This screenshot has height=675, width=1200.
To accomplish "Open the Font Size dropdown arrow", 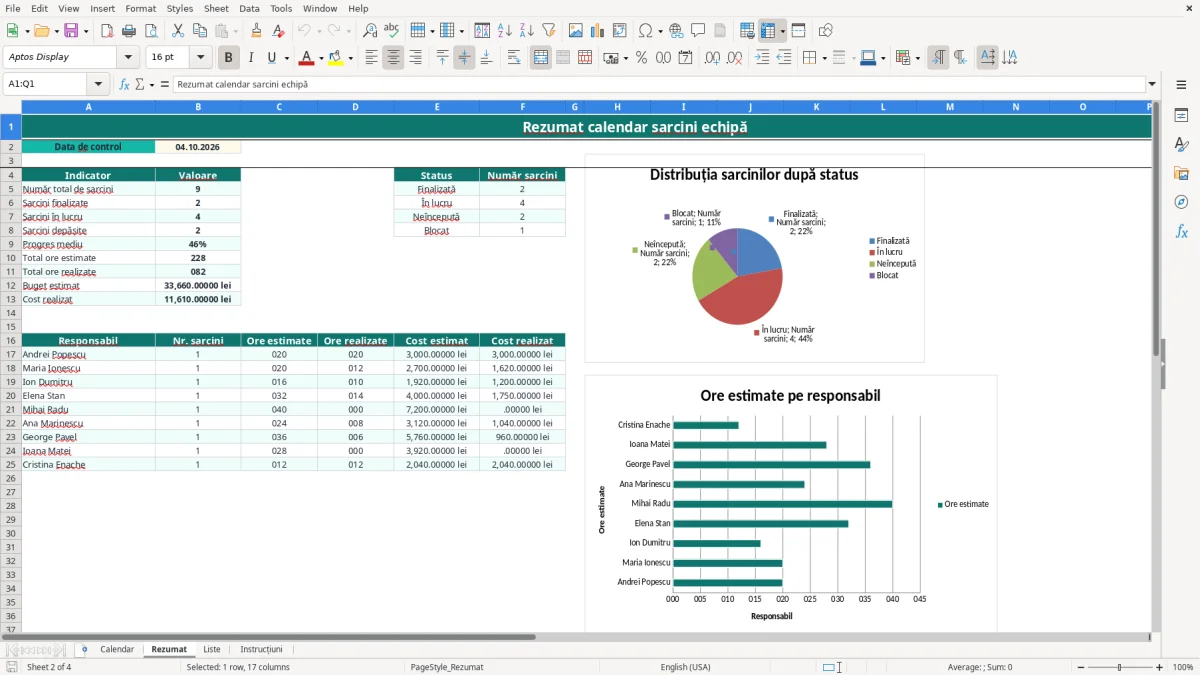I will click(201, 58).
